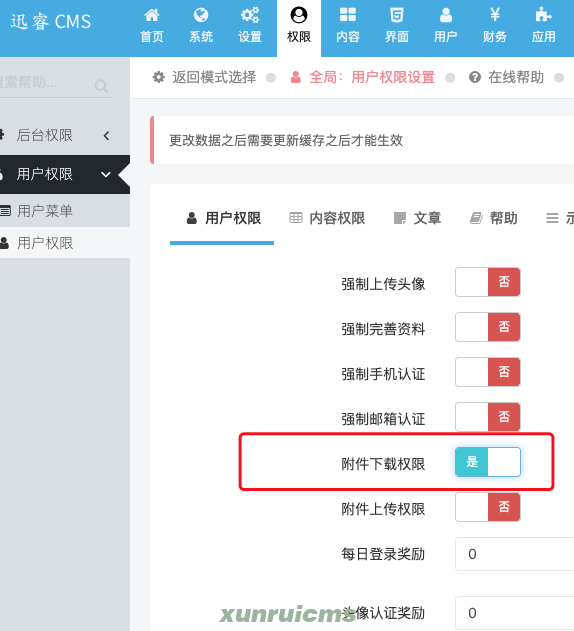Toggle the 强制完善资料 switch
Image resolution: width=574 pixels, height=631 pixels.
click(487, 327)
